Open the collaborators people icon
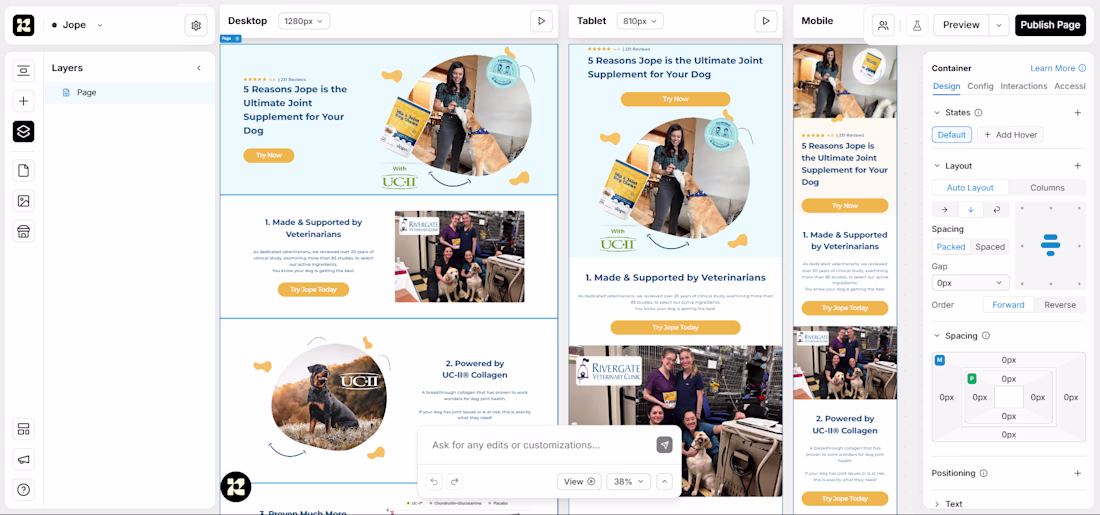This screenshot has height=515, width=1100. (x=883, y=25)
